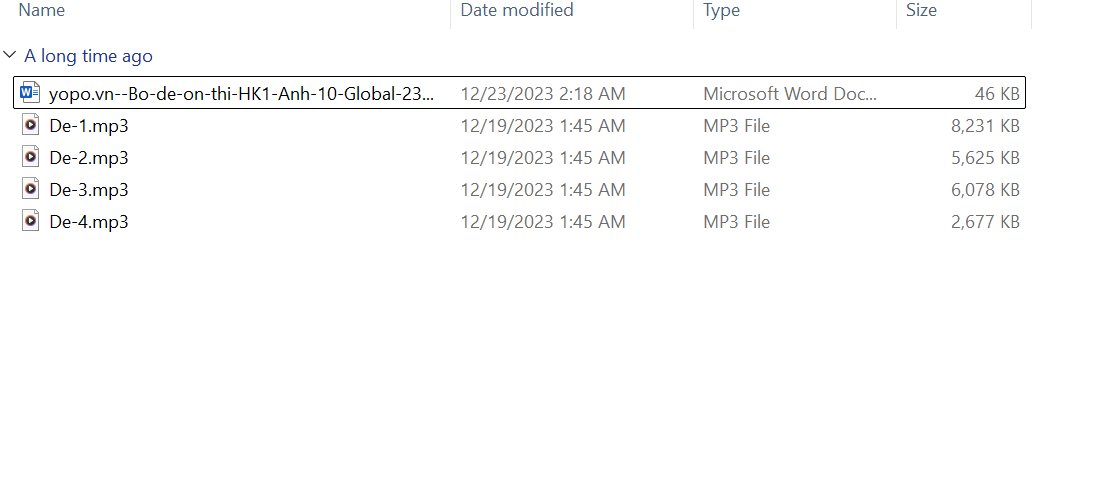1113x478 pixels.
Task: Click the Microsoft Word Doc type entry
Action: (x=789, y=94)
